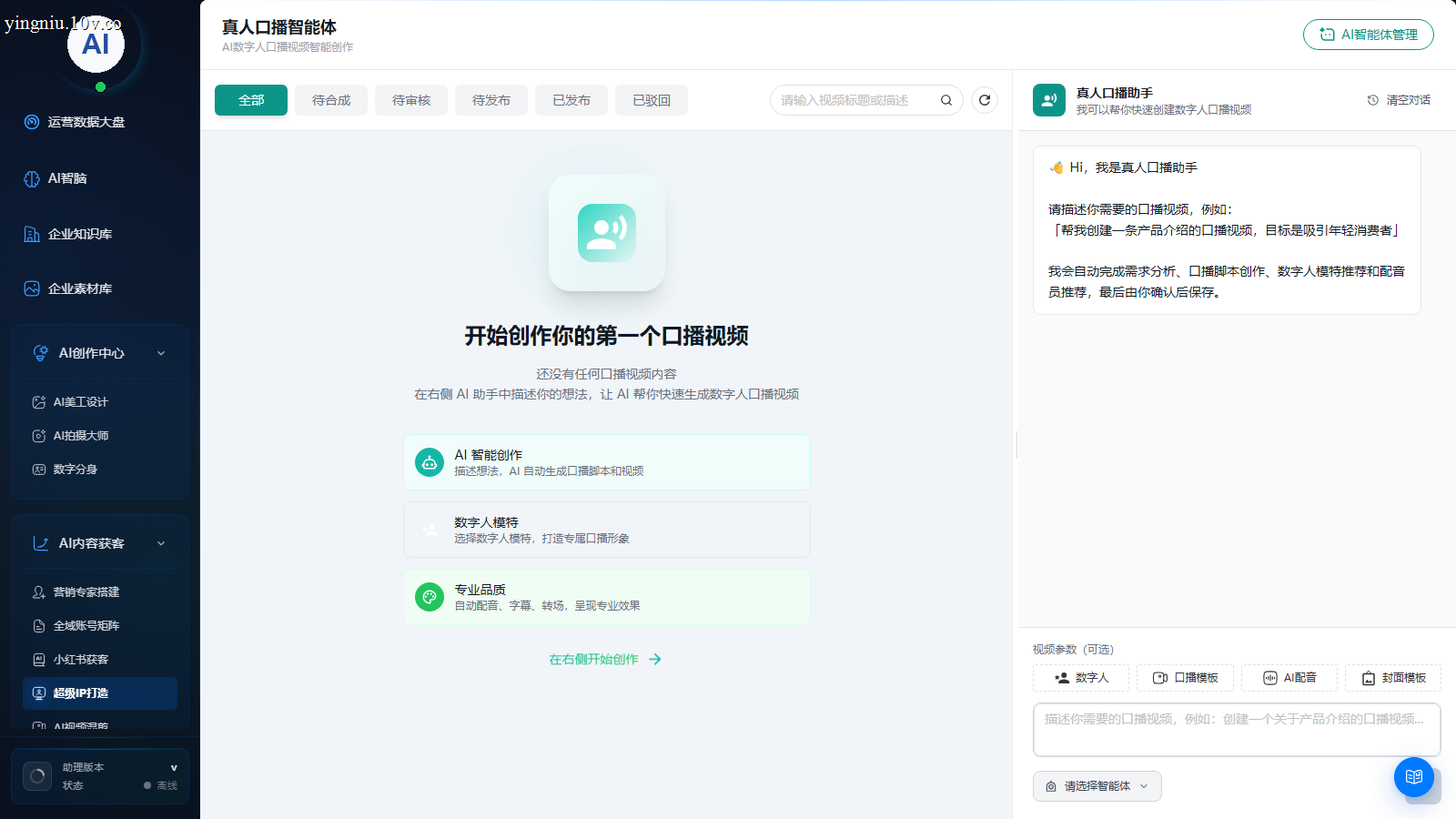
Task: Switch to the 待发布 tab
Action: click(491, 100)
